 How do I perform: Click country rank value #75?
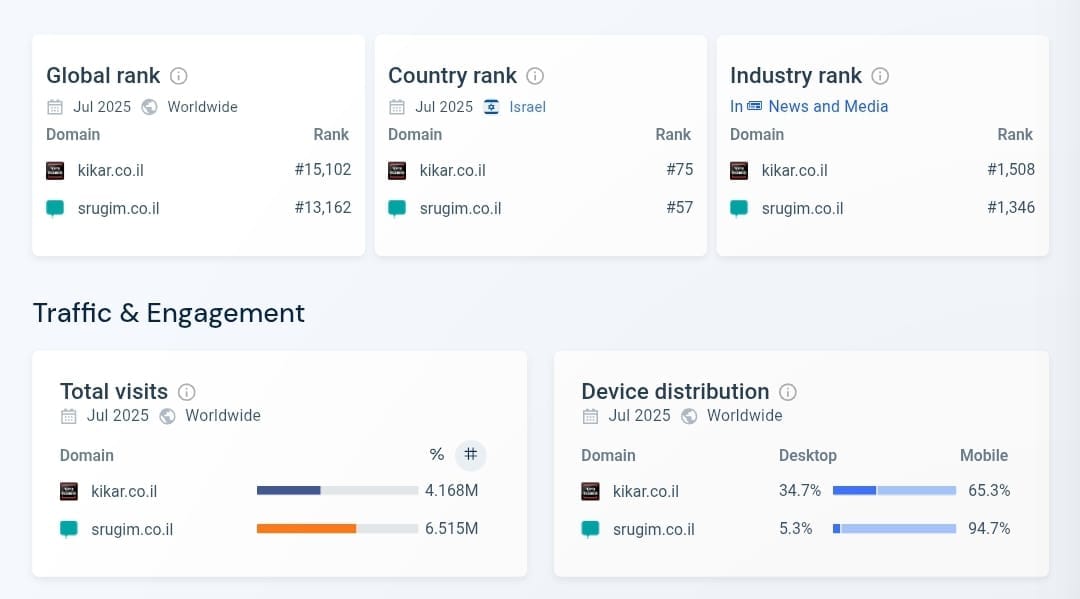[x=680, y=169]
